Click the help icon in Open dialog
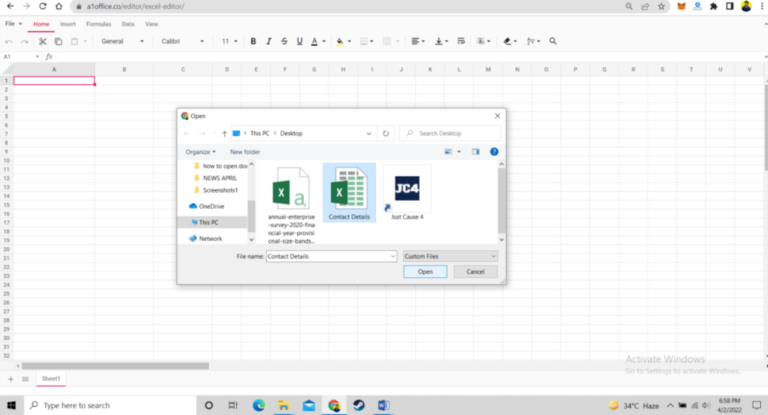 click(x=494, y=152)
